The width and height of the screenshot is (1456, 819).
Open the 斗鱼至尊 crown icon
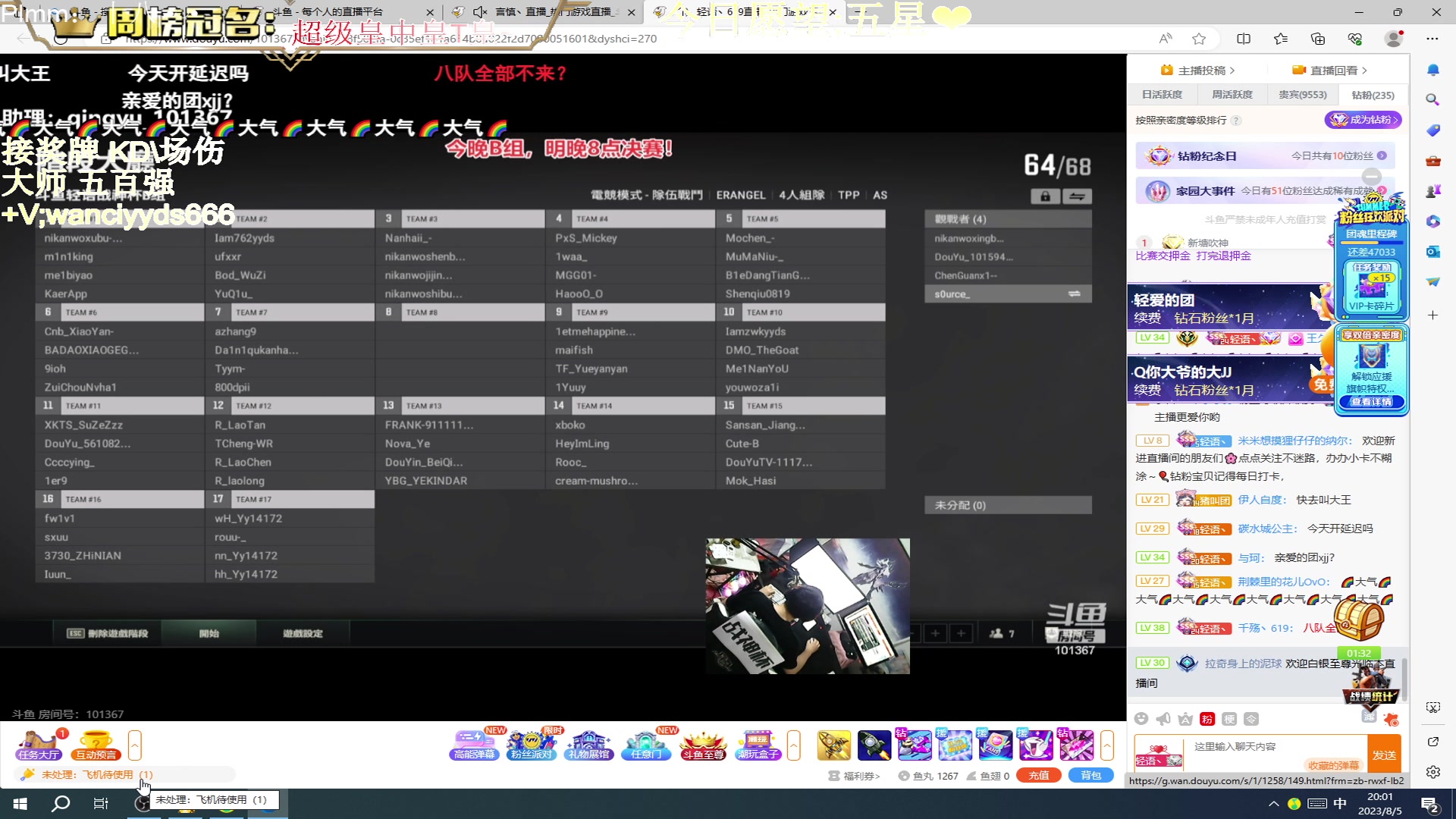[x=703, y=745]
